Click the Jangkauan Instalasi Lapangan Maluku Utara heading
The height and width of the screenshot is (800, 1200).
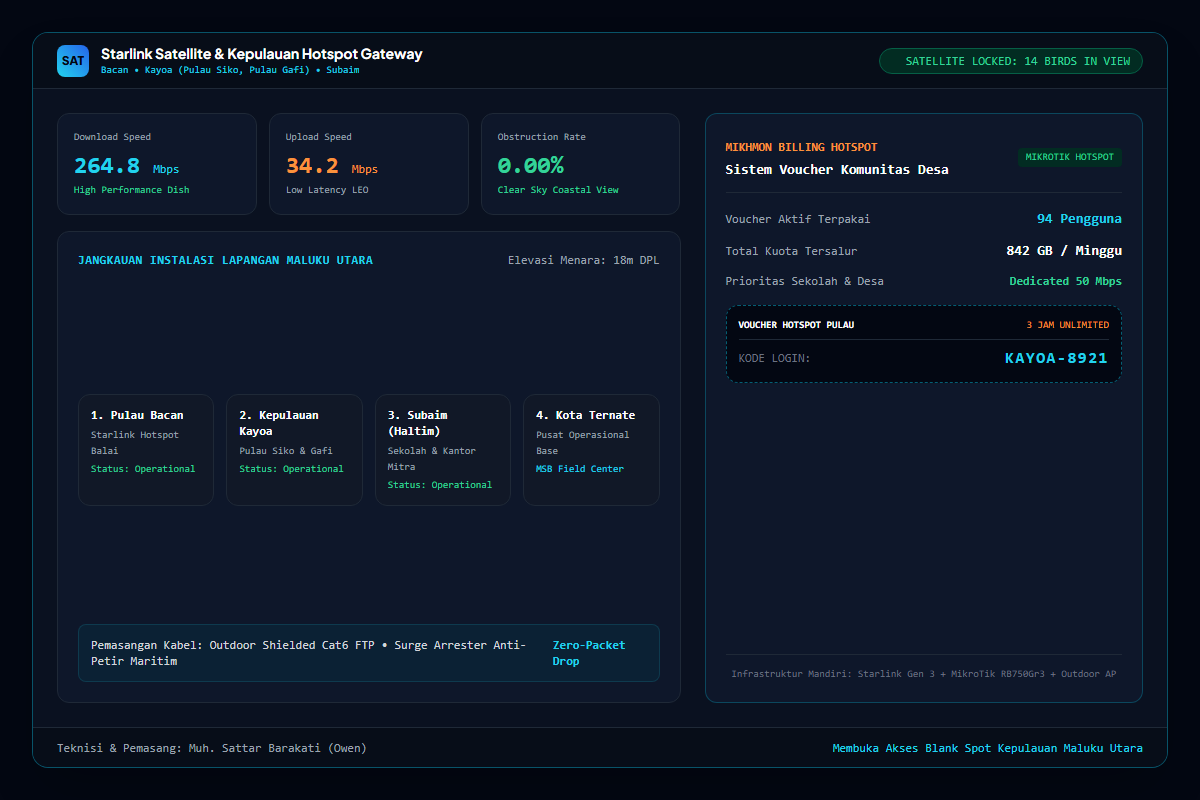(225, 261)
